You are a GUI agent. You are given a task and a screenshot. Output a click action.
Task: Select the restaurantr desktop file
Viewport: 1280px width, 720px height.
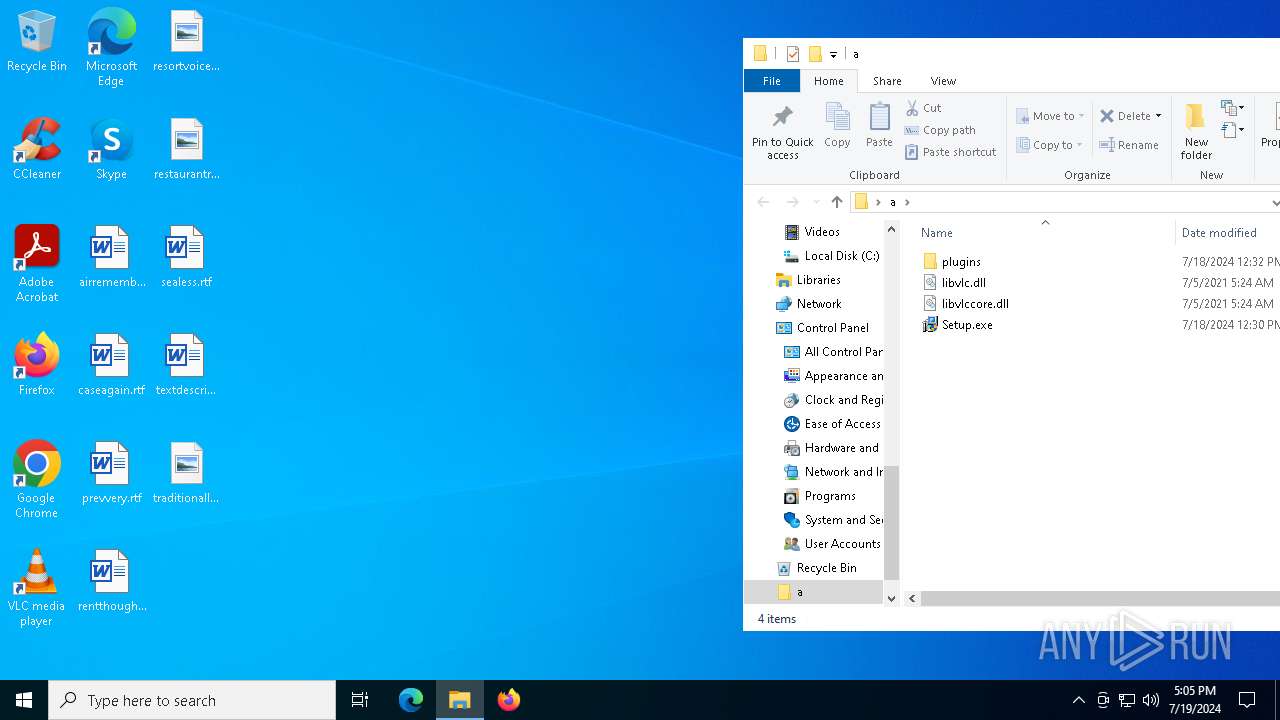point(186,150)
